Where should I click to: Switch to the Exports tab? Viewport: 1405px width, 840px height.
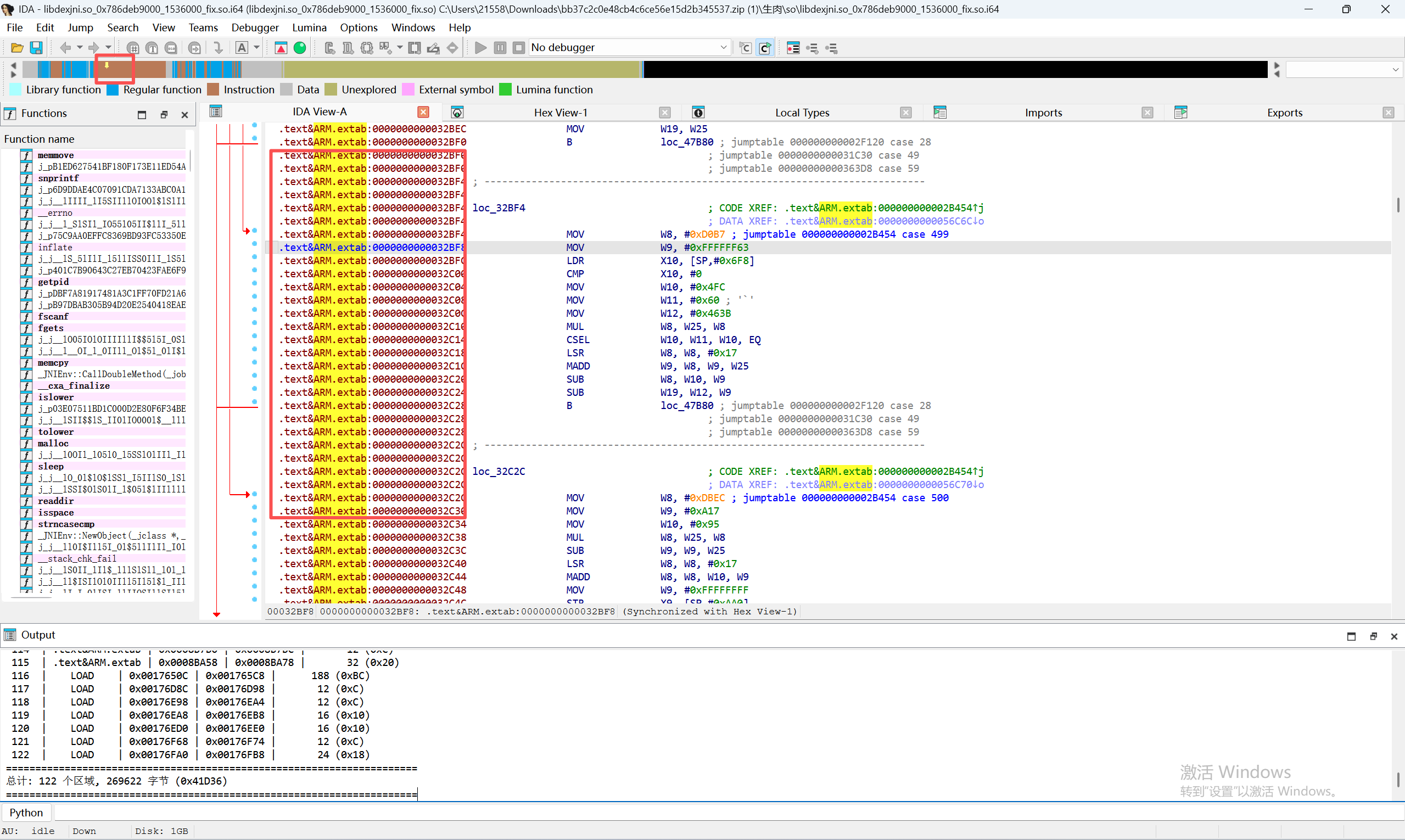point(1284,113)
